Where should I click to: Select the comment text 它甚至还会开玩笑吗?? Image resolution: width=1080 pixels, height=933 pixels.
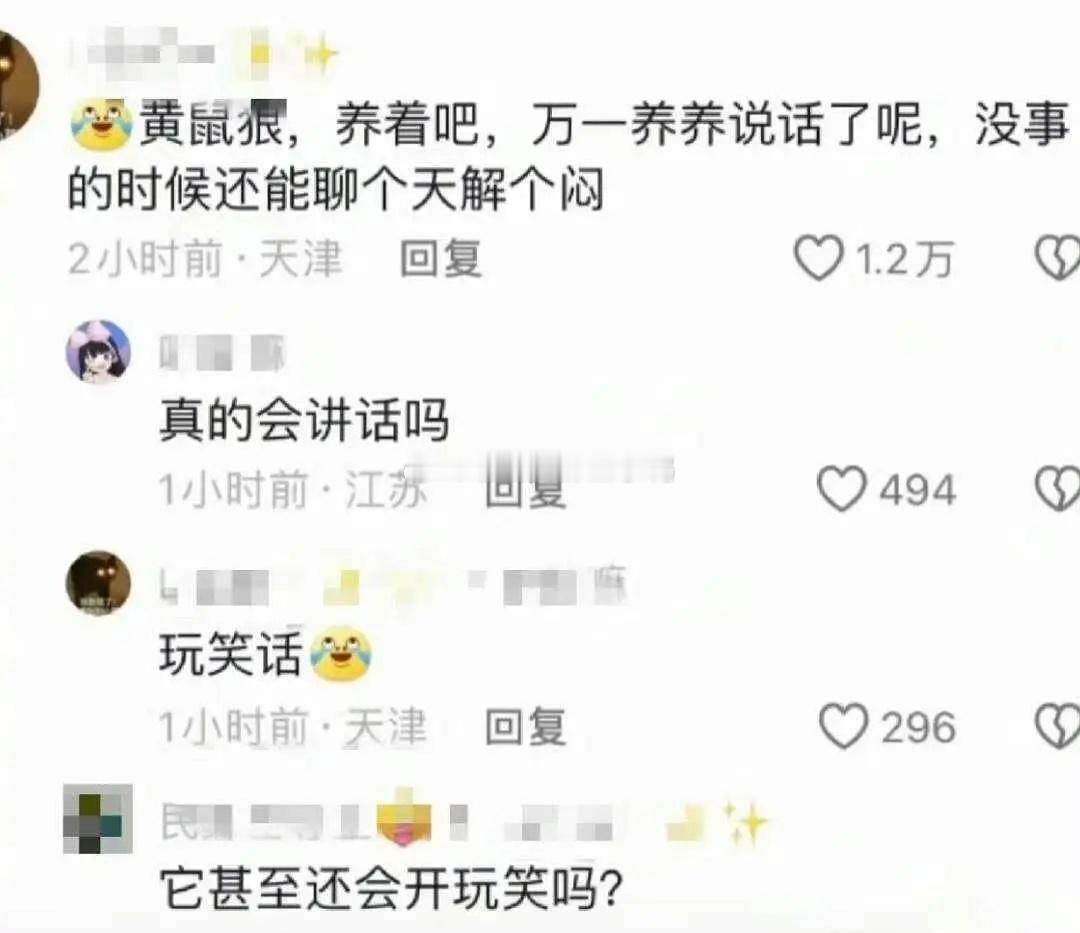(x=391, y=889)
